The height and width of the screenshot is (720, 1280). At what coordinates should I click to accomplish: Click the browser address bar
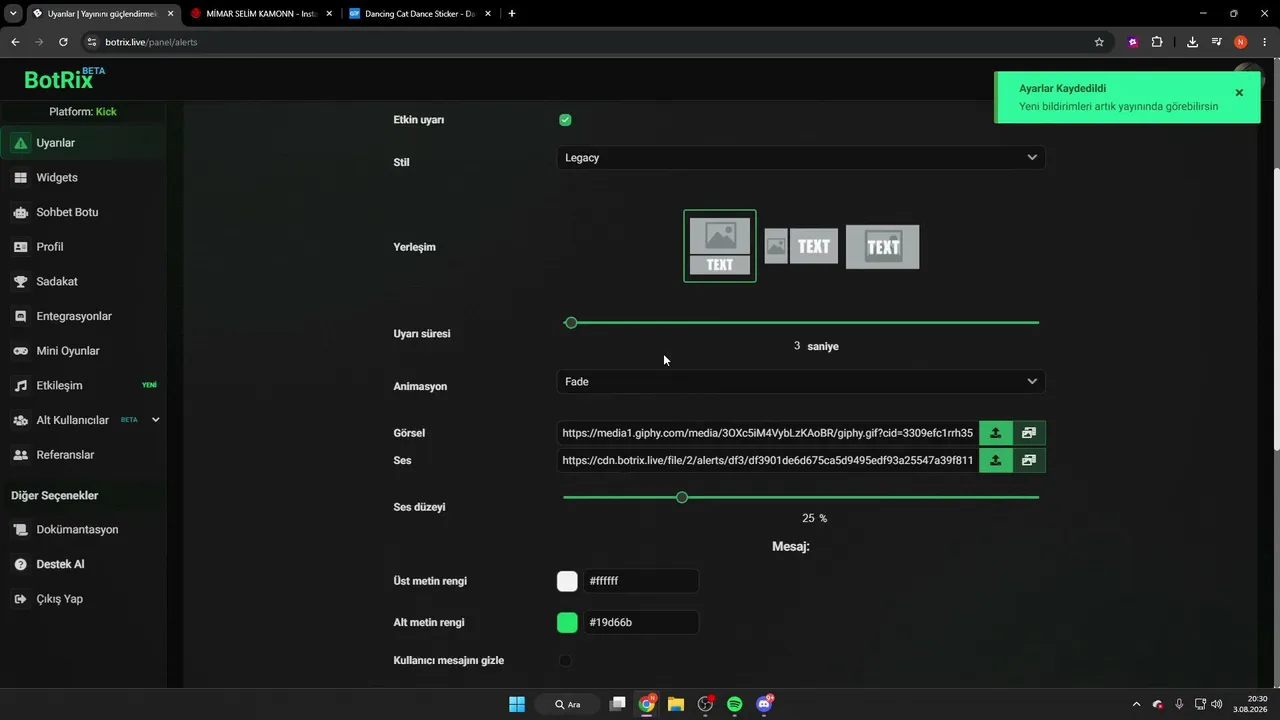pos(590,42)
